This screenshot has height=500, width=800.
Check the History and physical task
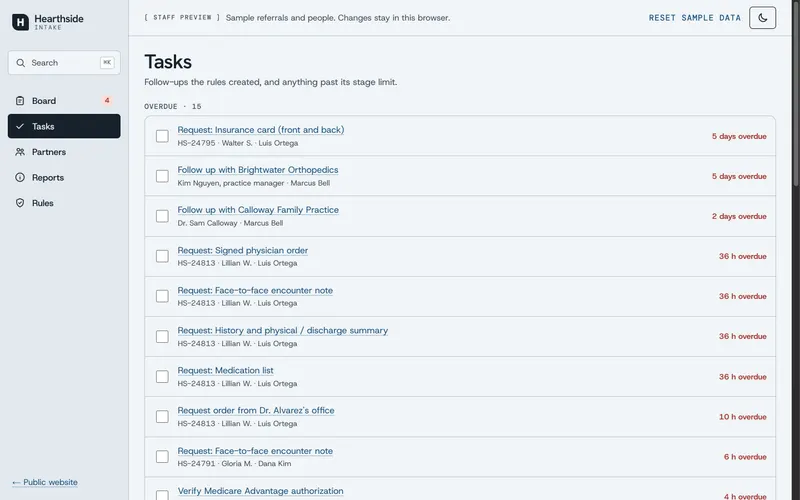pos(162,336)
